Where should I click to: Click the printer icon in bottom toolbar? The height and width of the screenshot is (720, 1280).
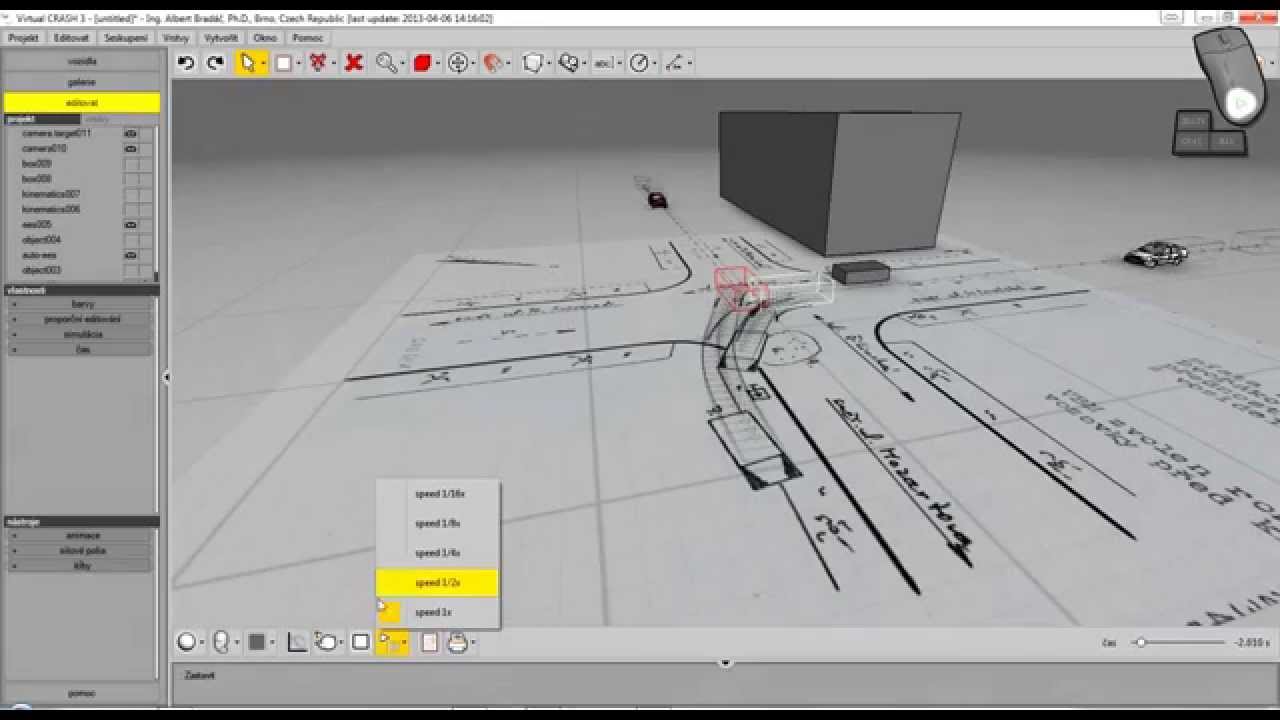458,643
